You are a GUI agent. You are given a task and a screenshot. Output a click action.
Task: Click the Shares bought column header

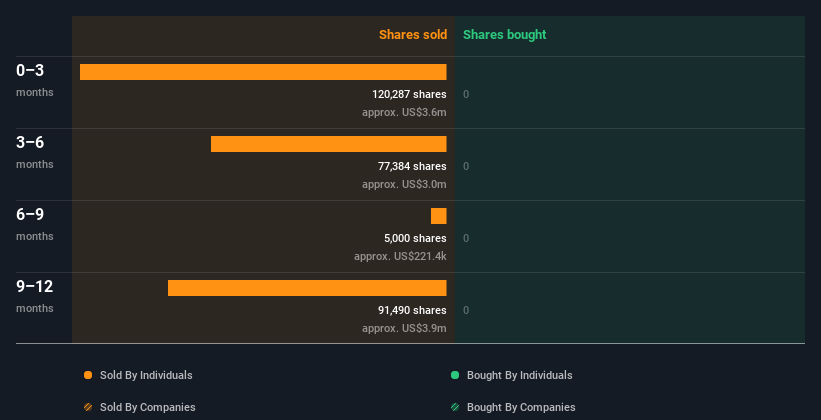(505, 35)
